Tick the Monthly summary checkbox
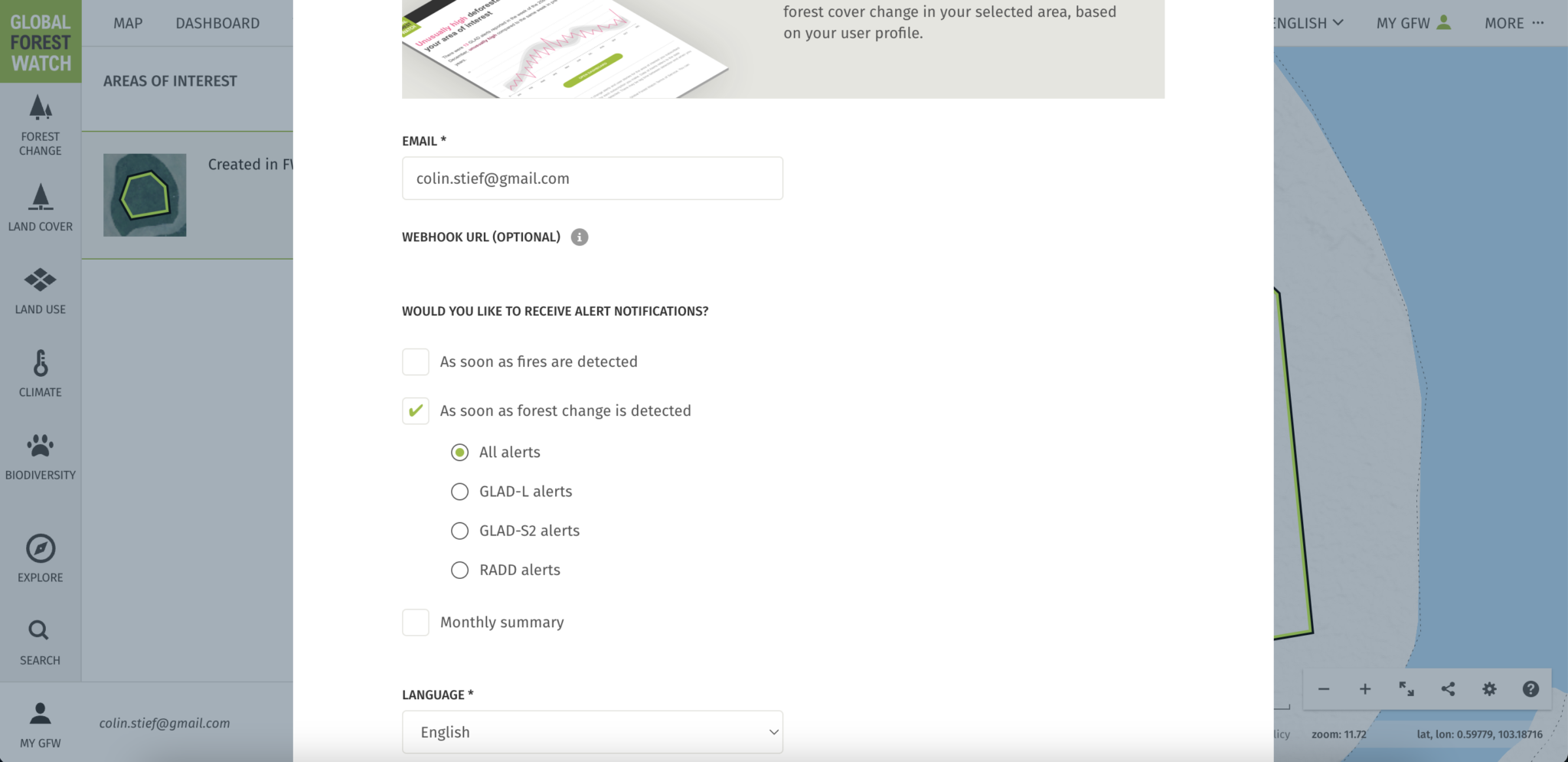 [x=416, y=623]
